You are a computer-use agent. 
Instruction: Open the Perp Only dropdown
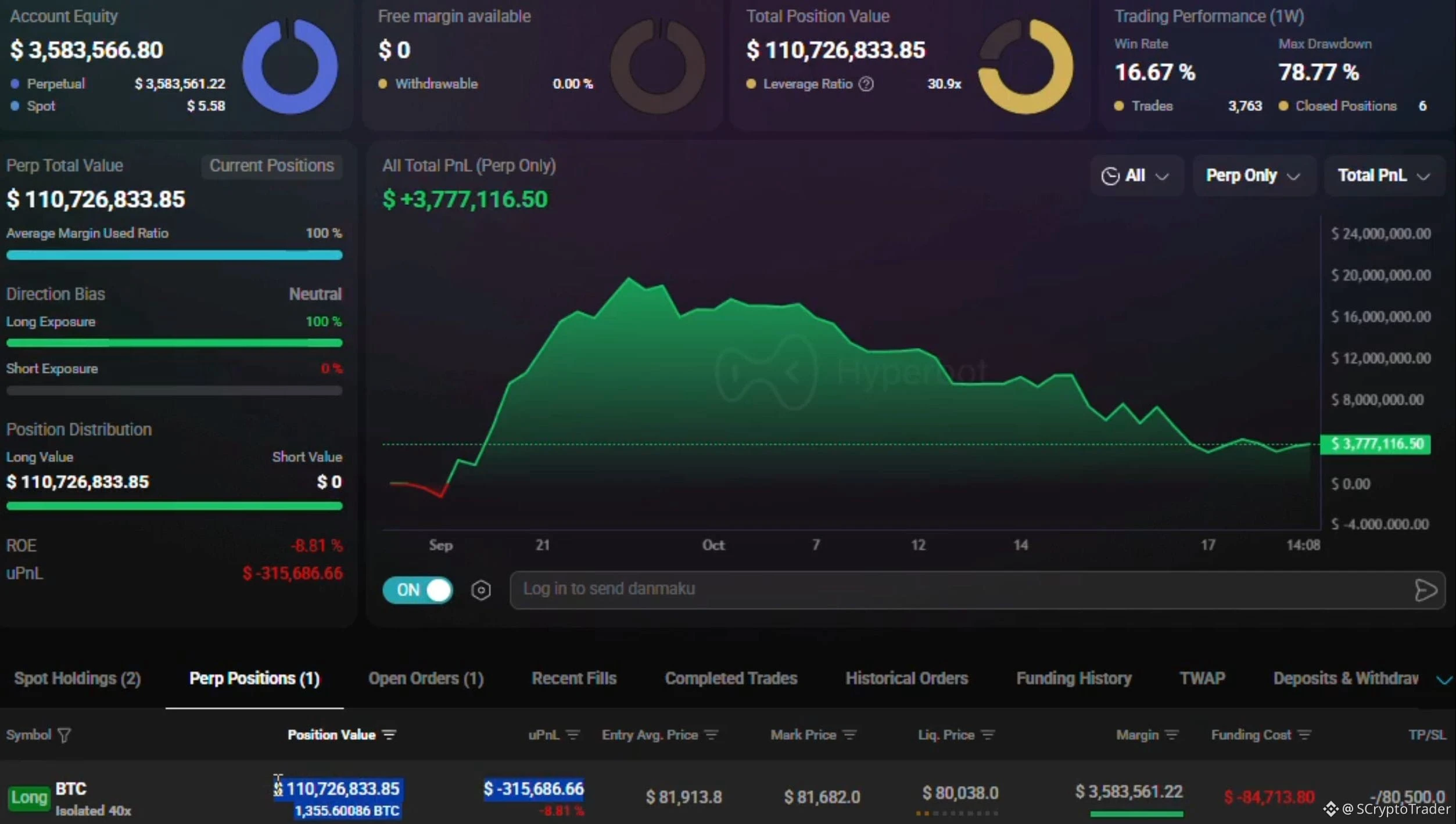point(1253,175)
